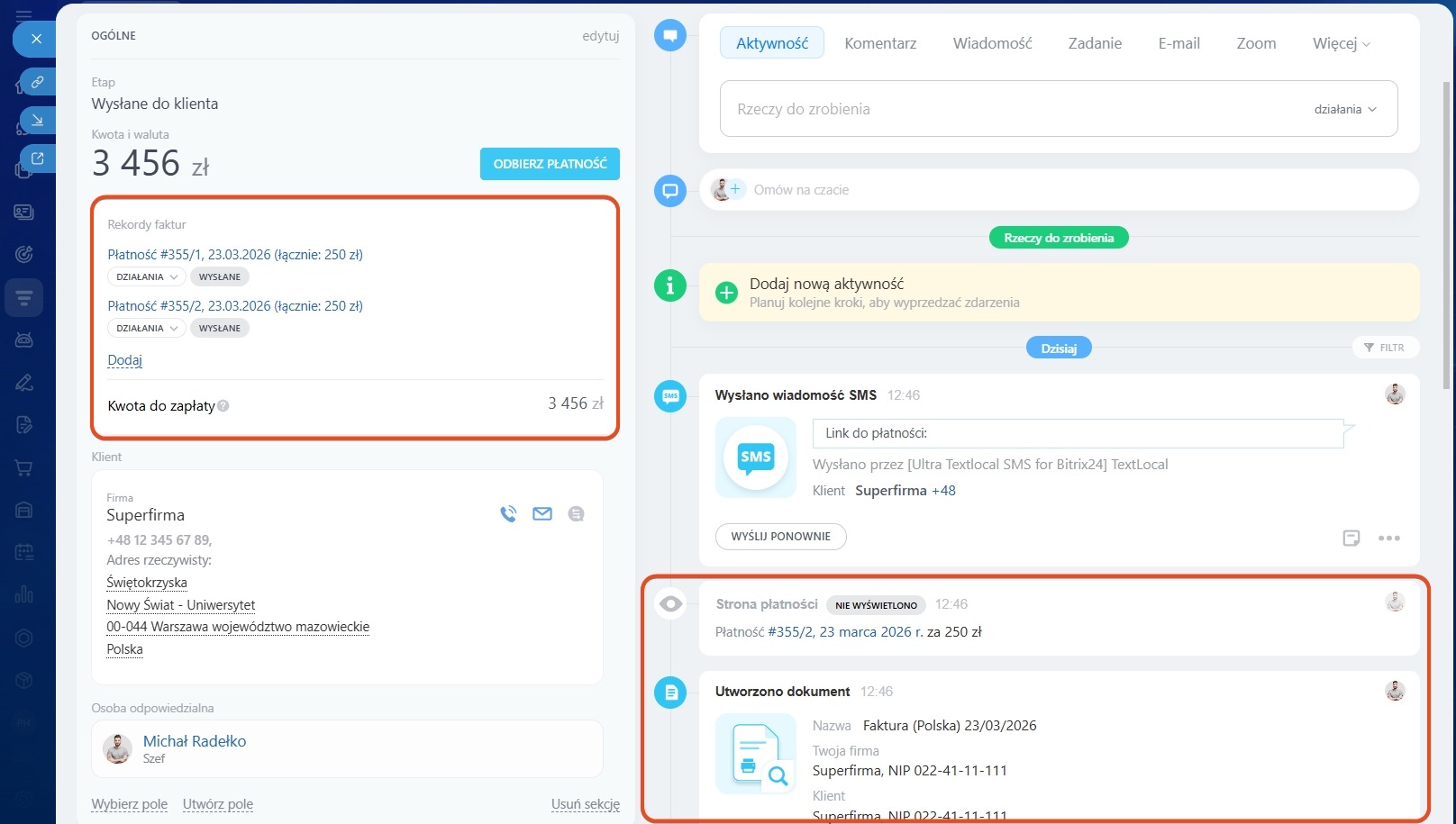Open three-dots menu in SMS entry

[1388, 538]
